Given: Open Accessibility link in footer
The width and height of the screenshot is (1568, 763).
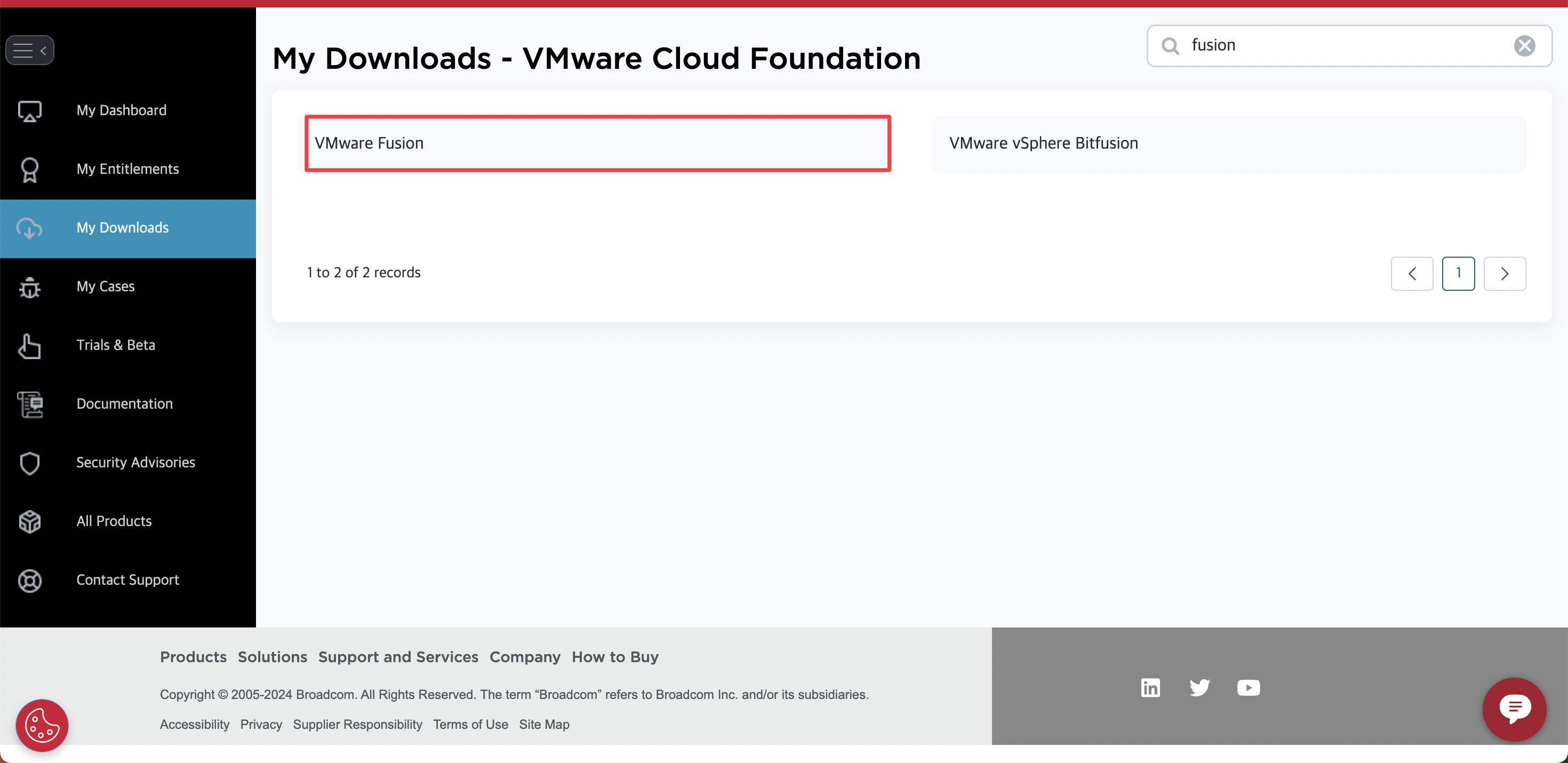Looking at the screenshot, I should 195,724.
